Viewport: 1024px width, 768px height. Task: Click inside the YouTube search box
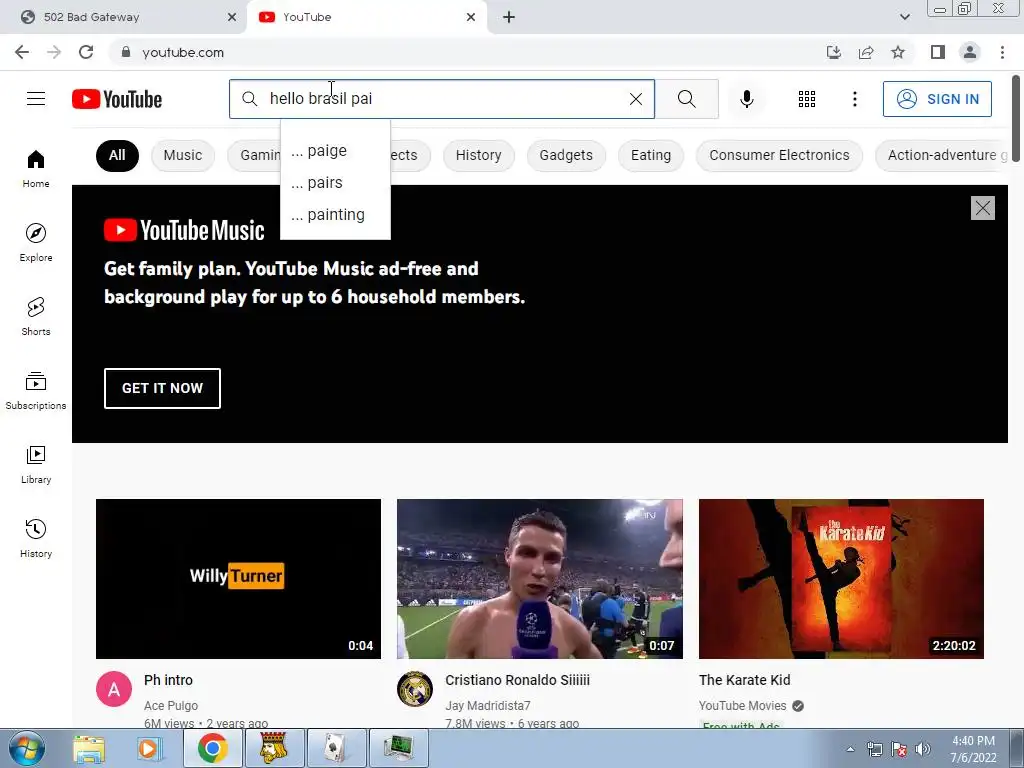(441, 99)
